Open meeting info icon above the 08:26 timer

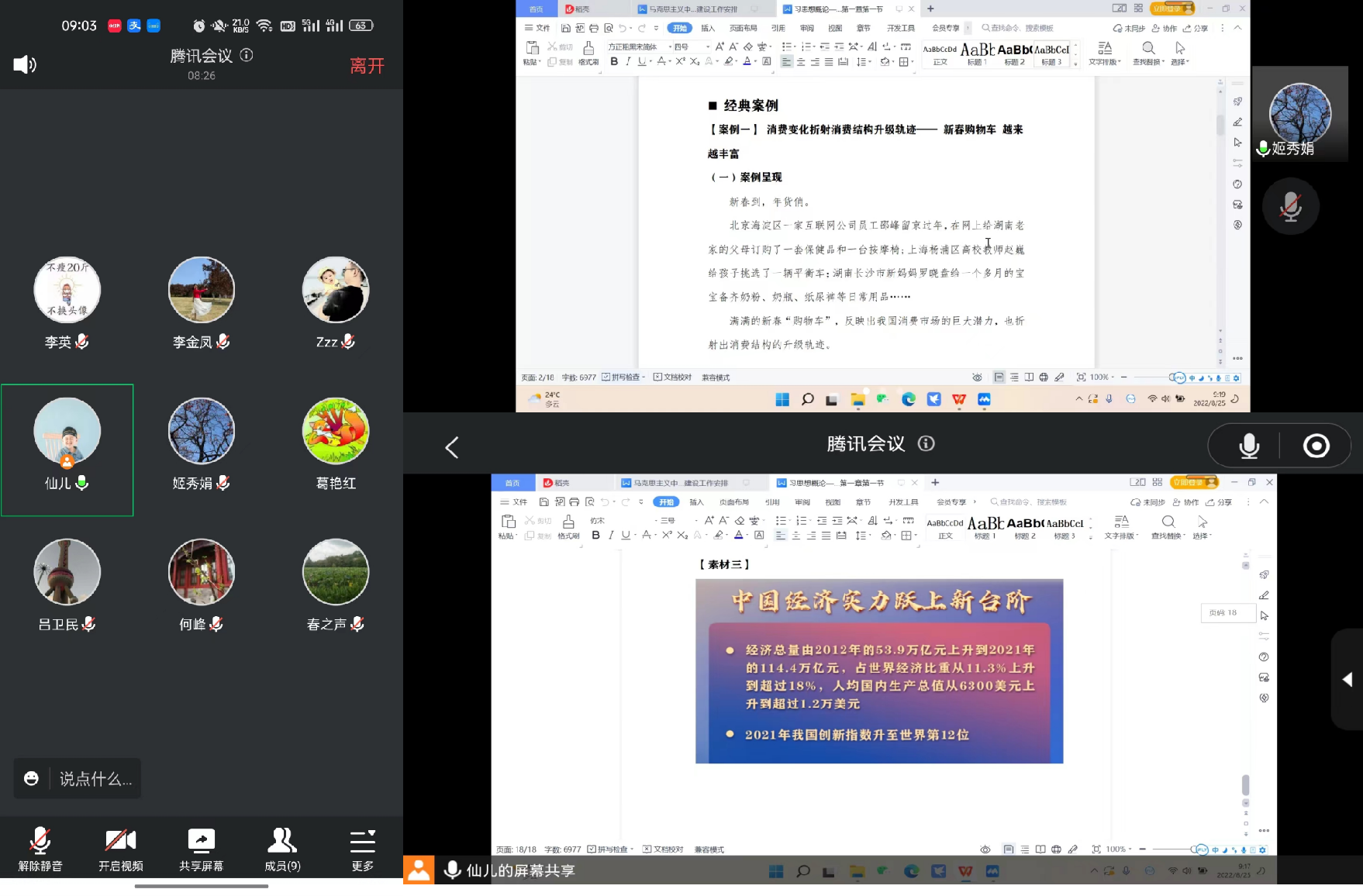coord(247,55)
